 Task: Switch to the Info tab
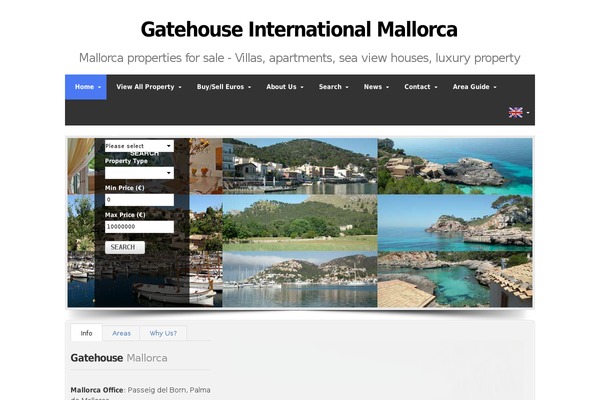86,333
